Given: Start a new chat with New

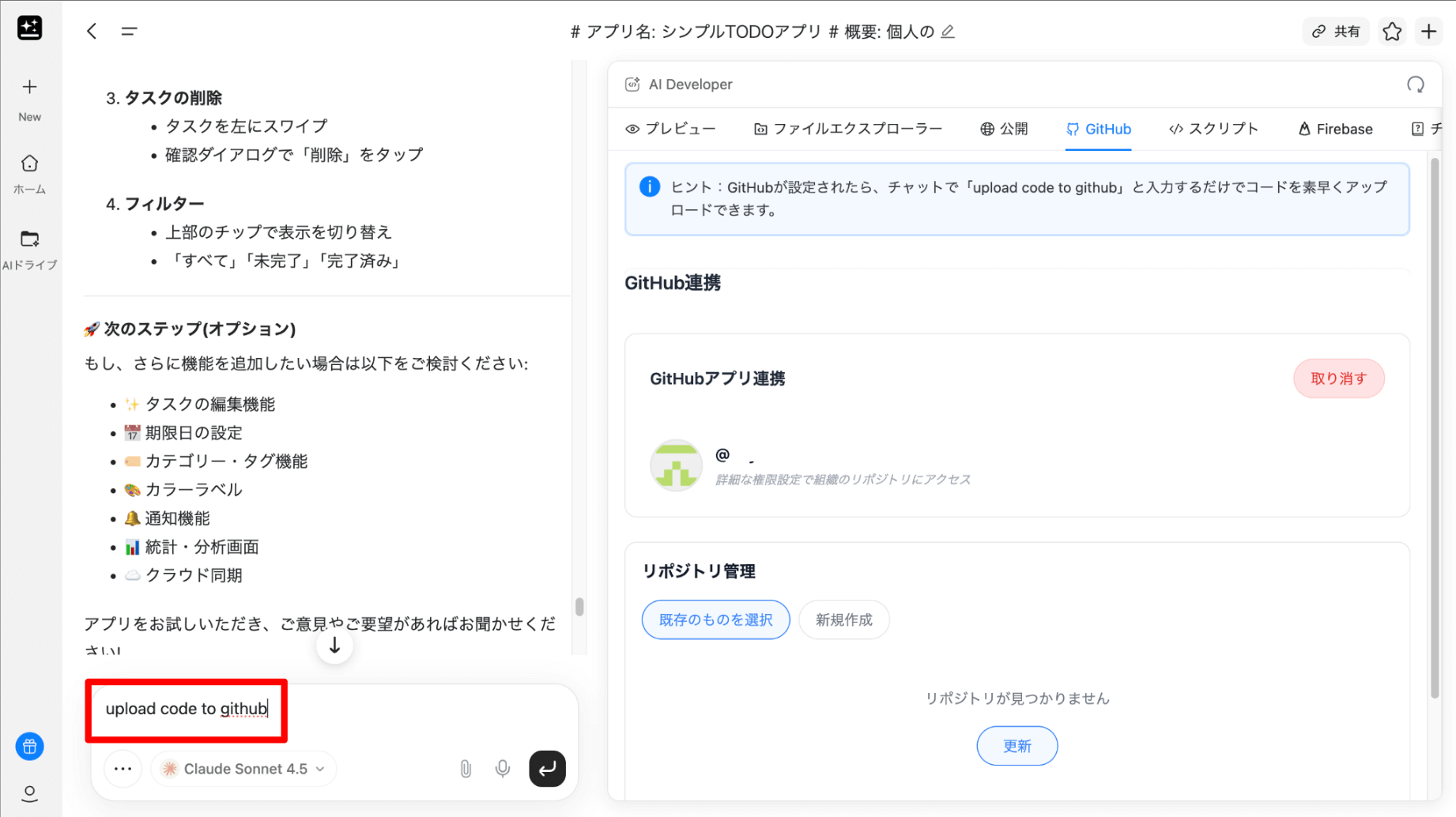Looking at the screenshot, I should click(29, 98).
